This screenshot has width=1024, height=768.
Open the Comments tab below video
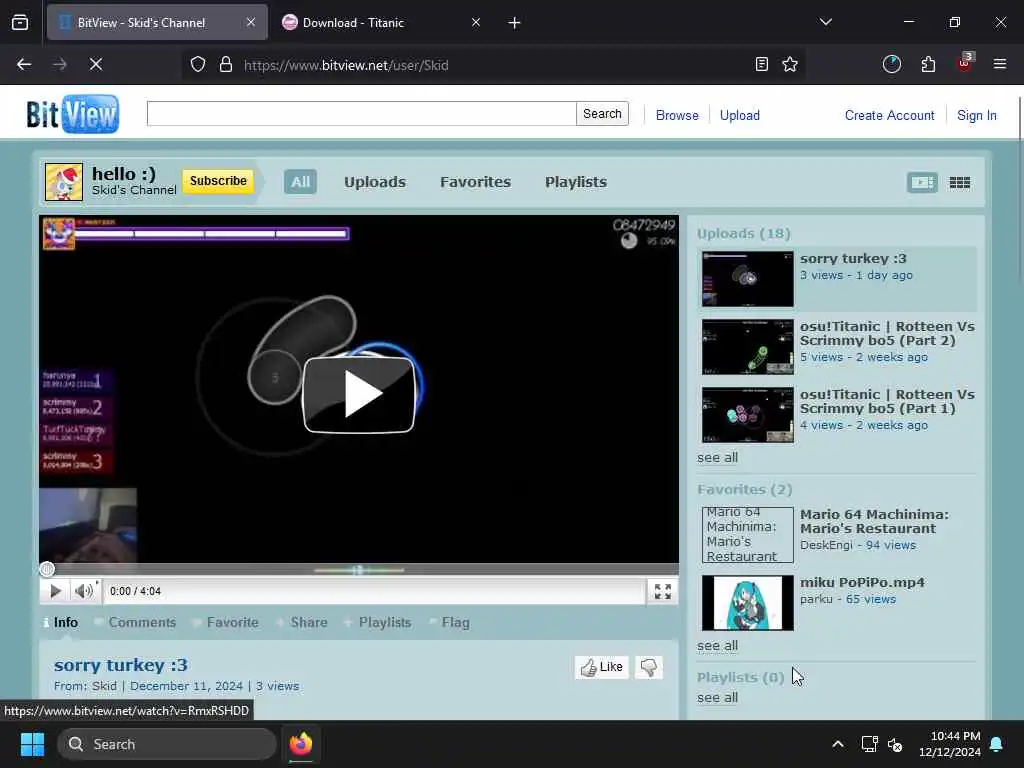click(x=136, y=622)
